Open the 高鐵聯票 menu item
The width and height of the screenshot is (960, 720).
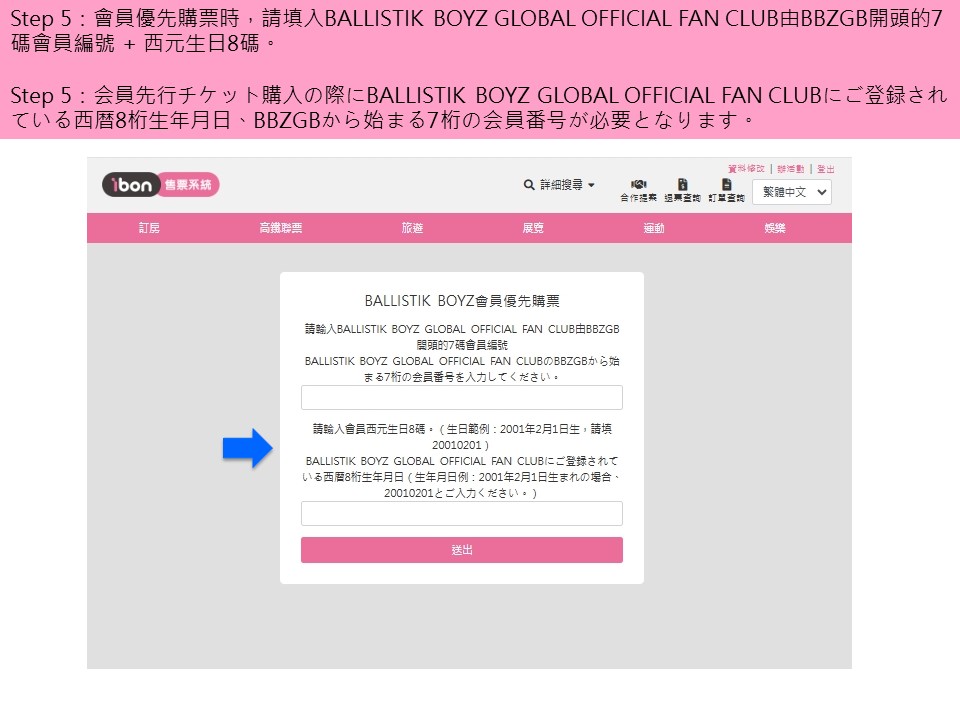(x=281, y=228)
